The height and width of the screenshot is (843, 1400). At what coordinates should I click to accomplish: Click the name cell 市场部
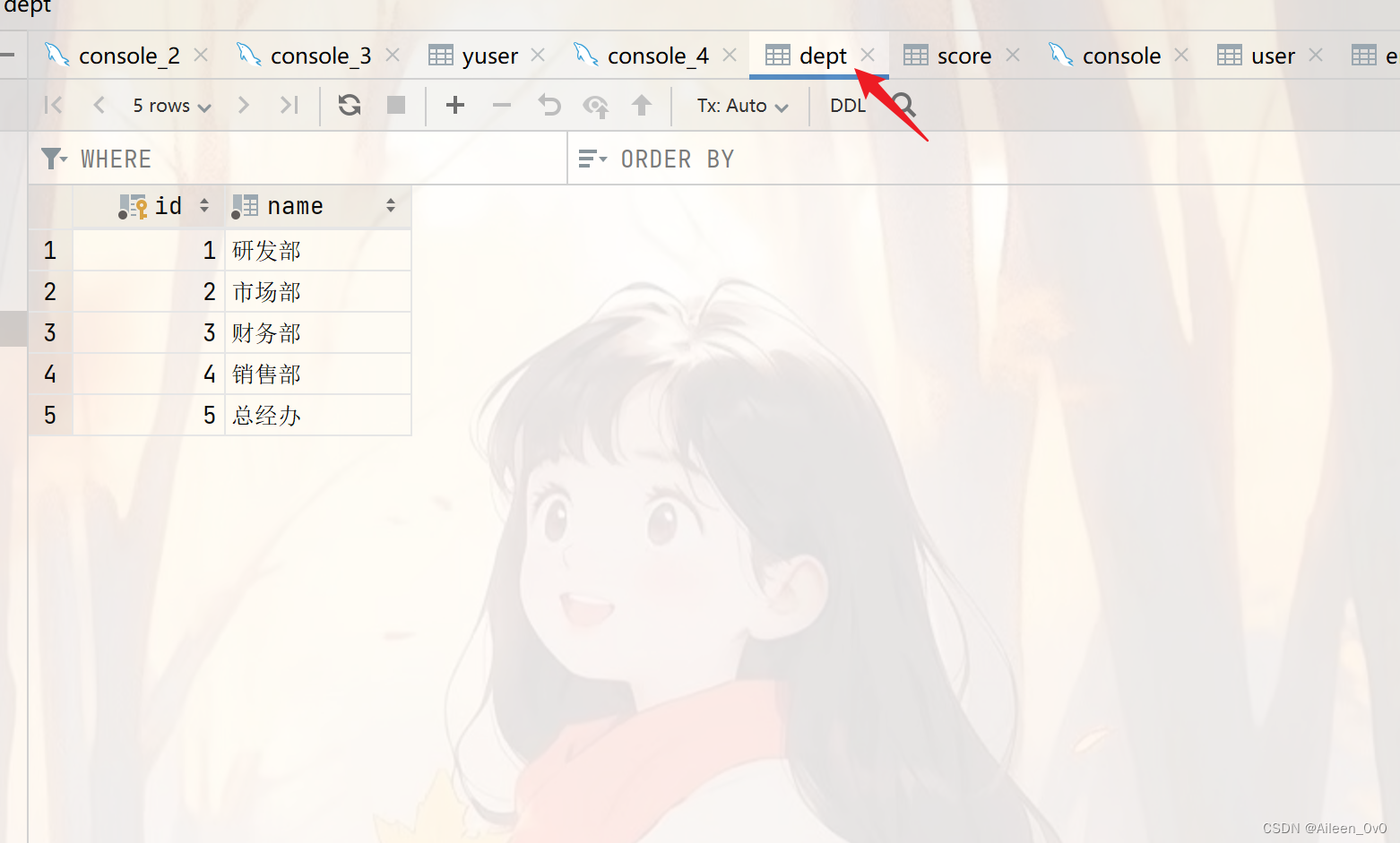pyautogui.click(x=318, y=292)
